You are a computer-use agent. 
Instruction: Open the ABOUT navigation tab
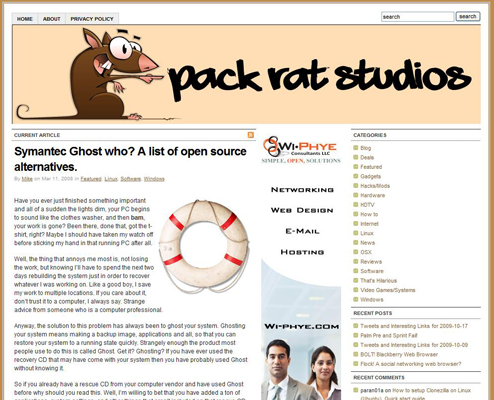click(x=52, y=19)
